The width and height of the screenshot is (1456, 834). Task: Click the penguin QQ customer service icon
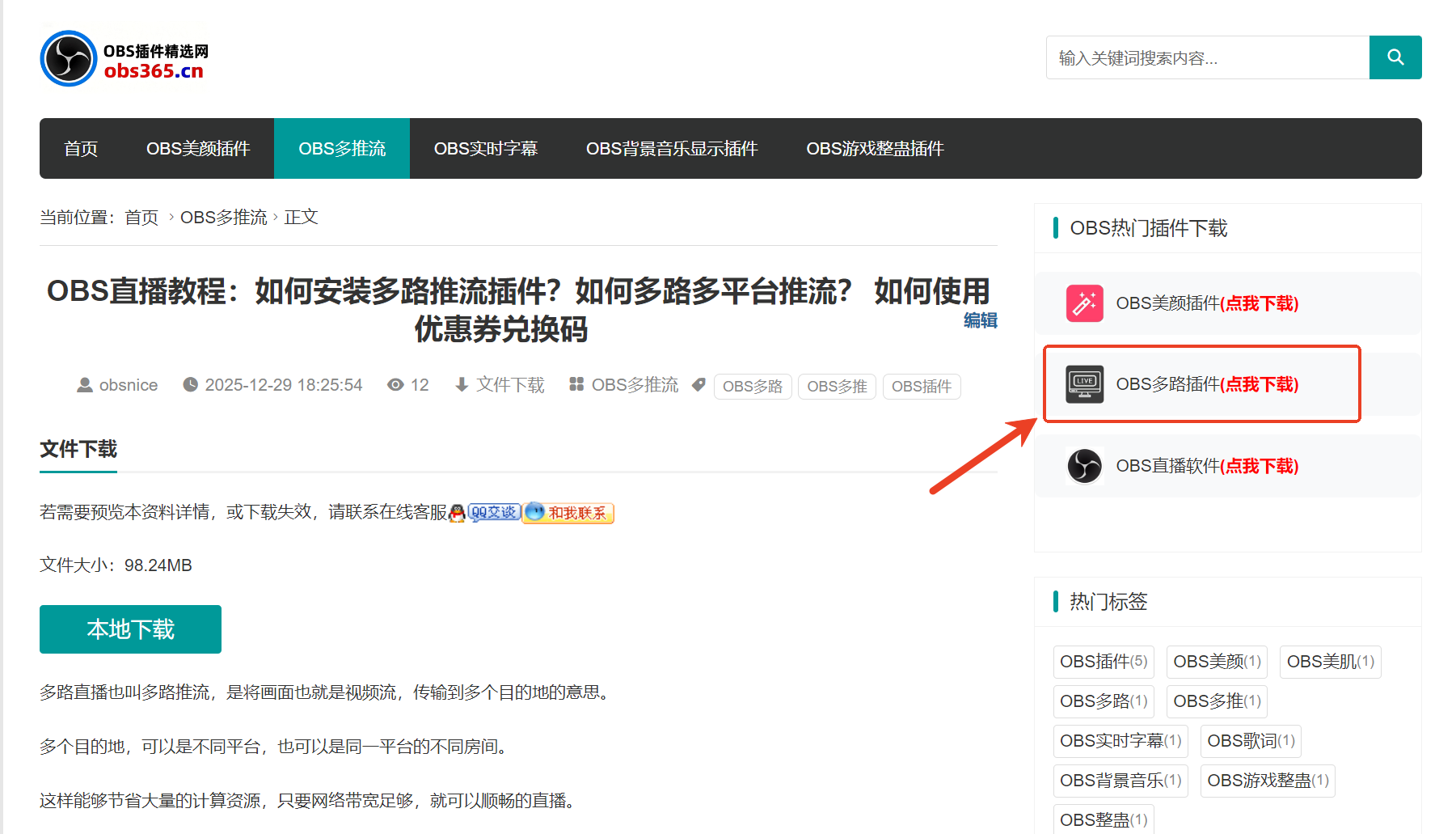pyautogui.click(x=457, y=512)
